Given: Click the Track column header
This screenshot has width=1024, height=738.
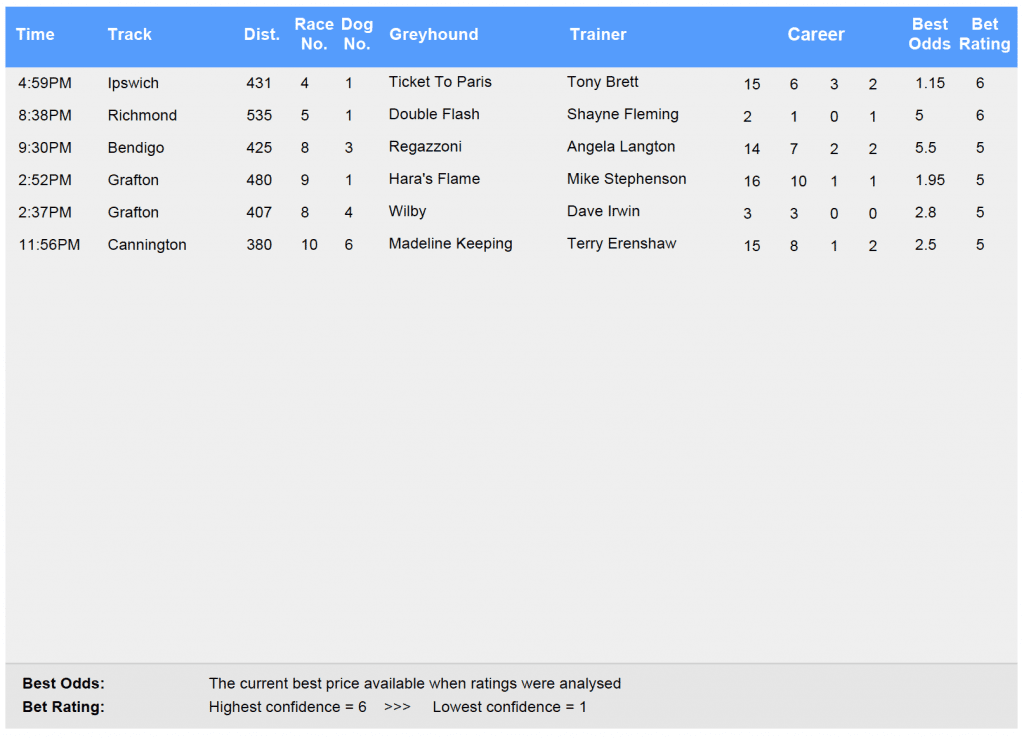Looking at the screenshot, I should [129, 35].
